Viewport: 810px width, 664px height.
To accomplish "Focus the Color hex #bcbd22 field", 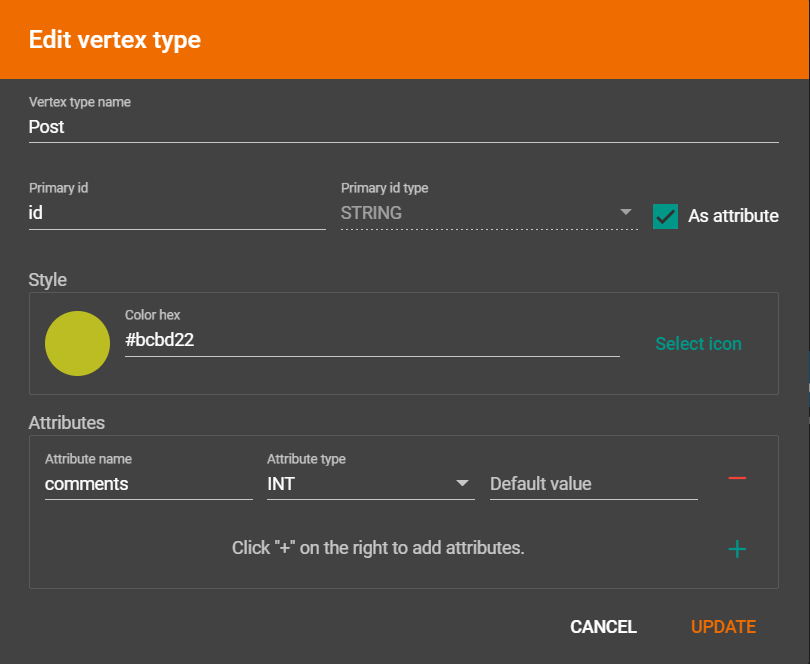I will (x=371, y=340).
